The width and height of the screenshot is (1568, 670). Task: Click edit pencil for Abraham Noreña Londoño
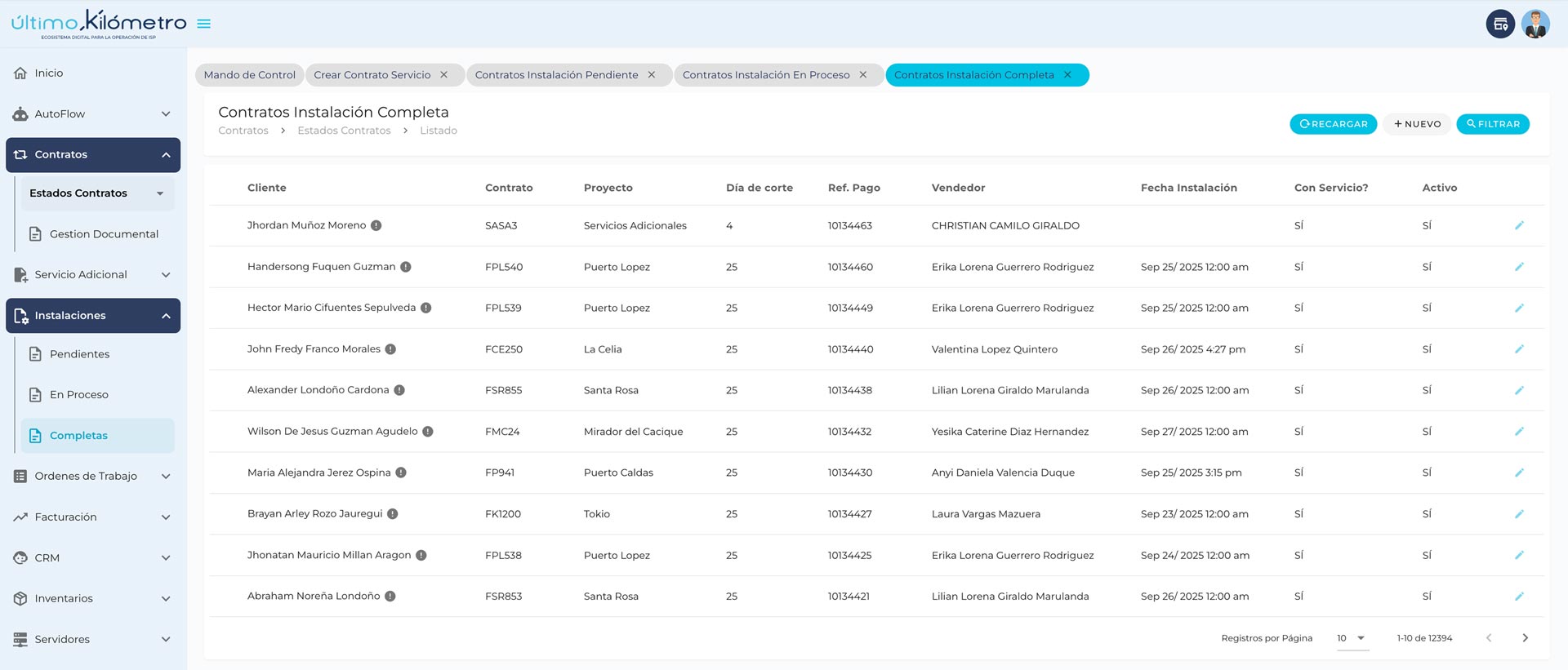(x=1519, y=597)
